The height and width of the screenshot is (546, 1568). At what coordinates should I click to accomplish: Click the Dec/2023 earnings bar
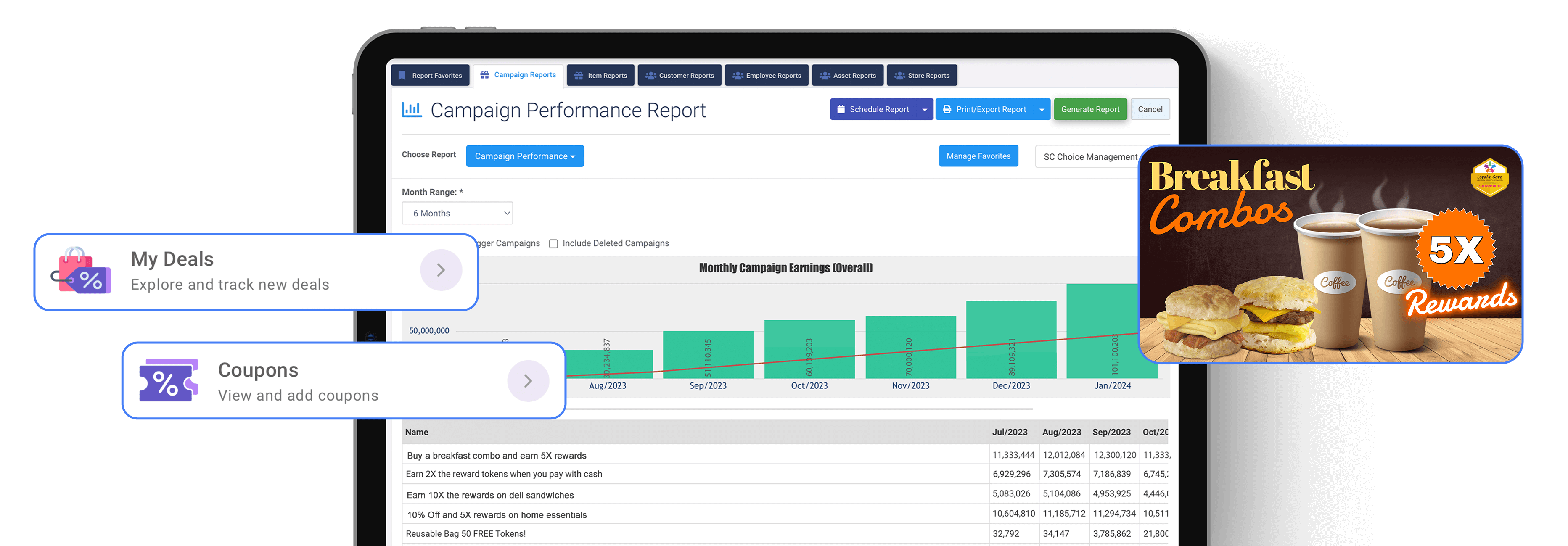[x=1011, y=339]
